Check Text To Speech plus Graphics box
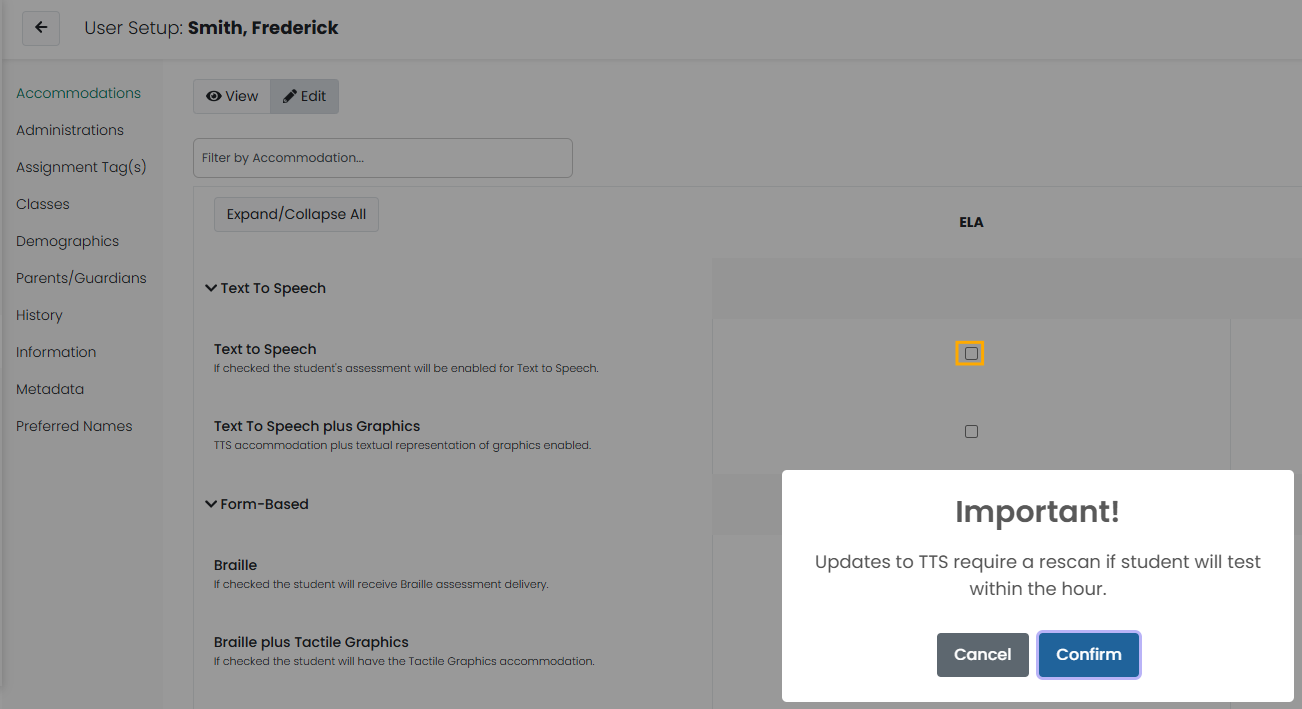Viewport: 1302px width, 709px height. click(x=971, y=431)
